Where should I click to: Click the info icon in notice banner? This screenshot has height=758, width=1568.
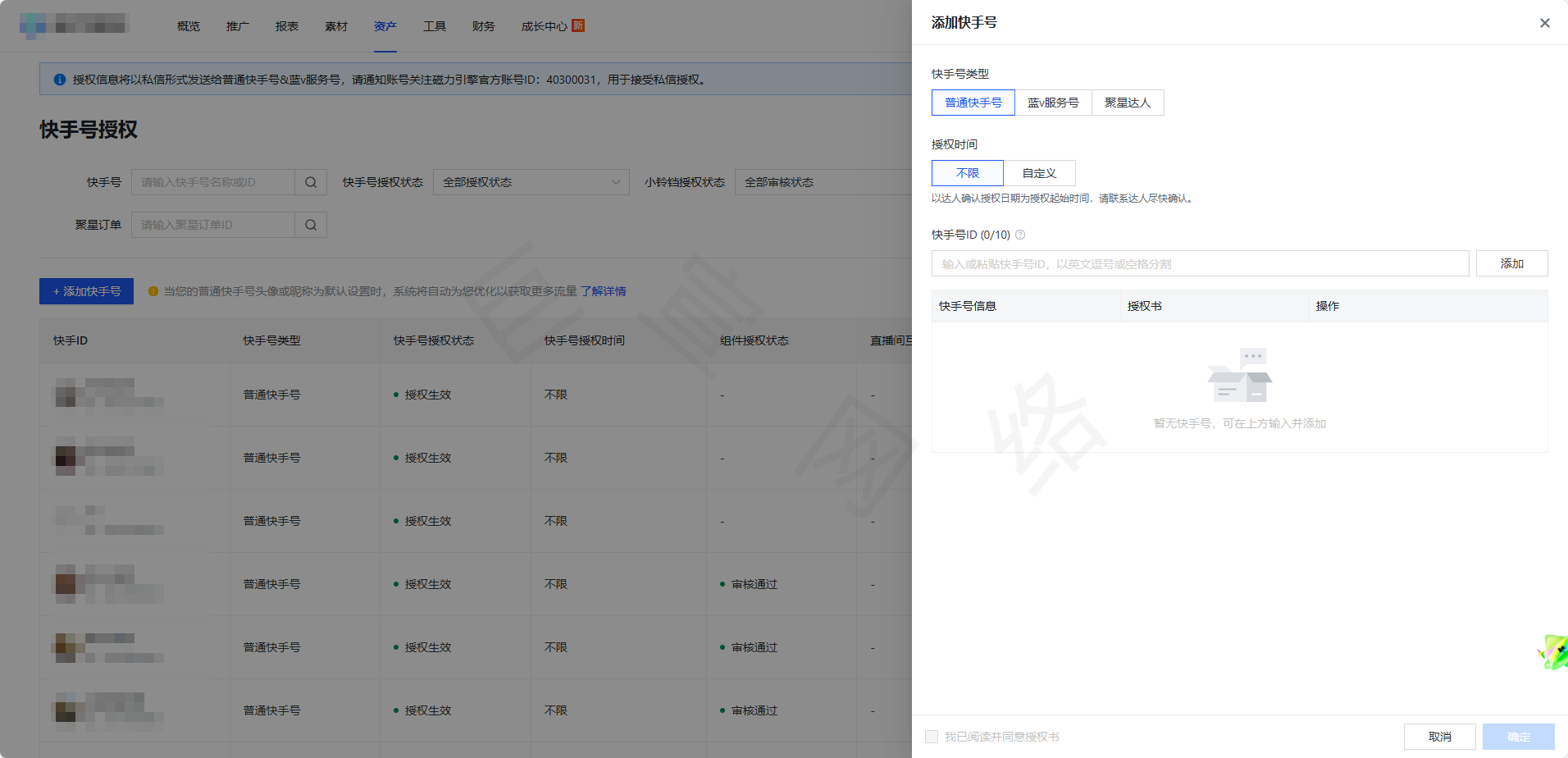[x=60, y=80]
